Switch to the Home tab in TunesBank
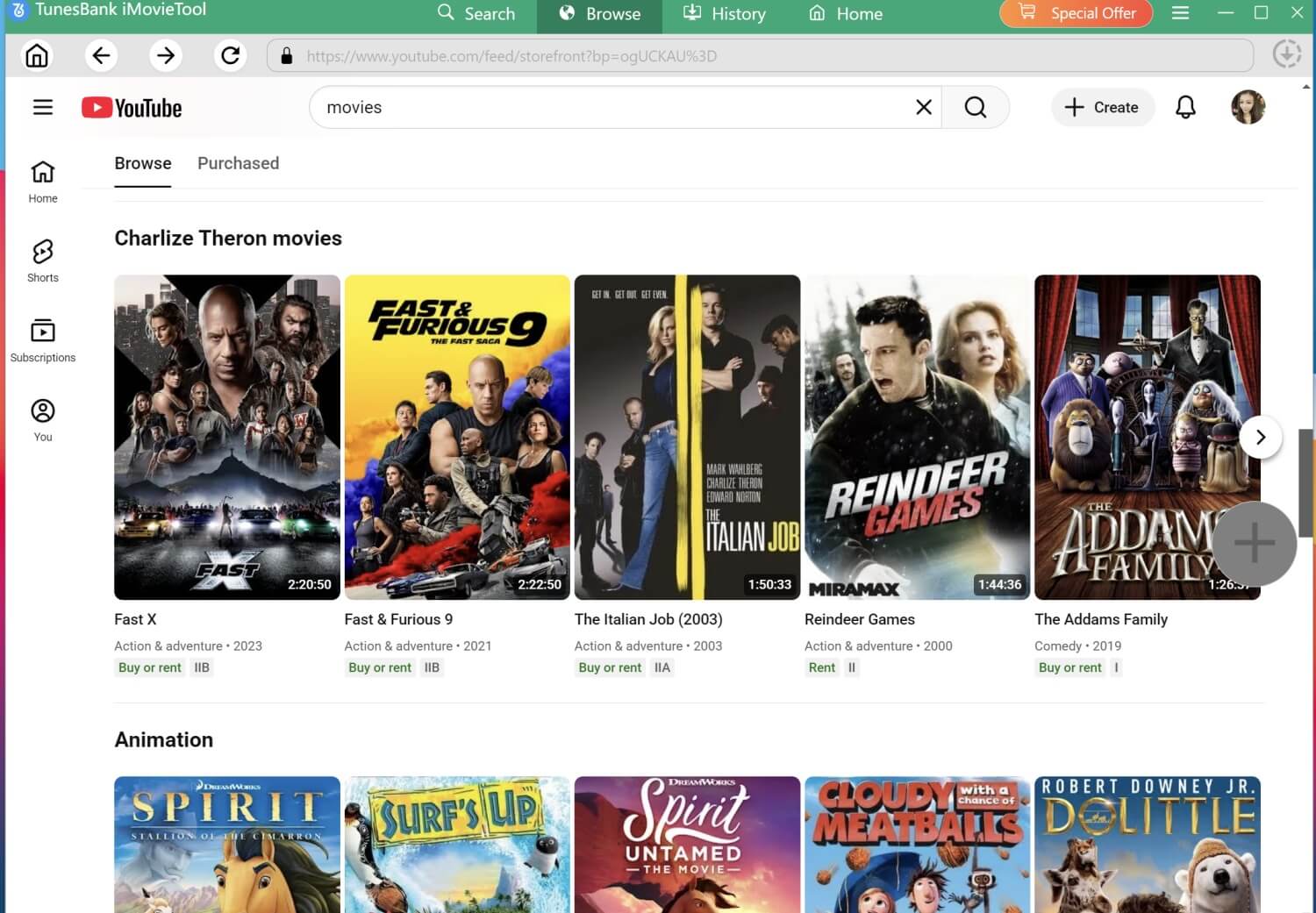Image resolution: width=1316 pixels, height=913 pixels. [x=846, y=14]
